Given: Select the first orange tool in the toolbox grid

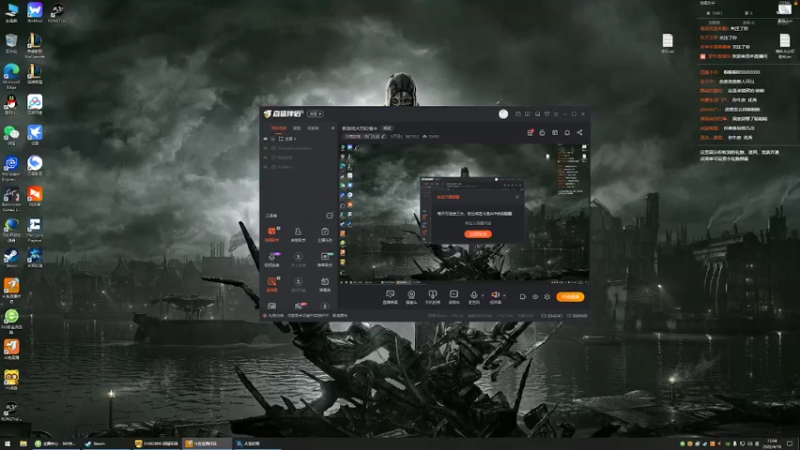Looking at the screenshot, I should (x=272, y=234).
